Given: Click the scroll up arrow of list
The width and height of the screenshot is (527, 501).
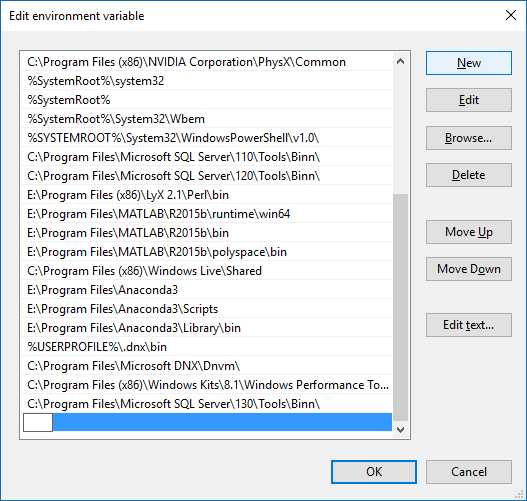Looking at the screenshot, I should 400,61.
